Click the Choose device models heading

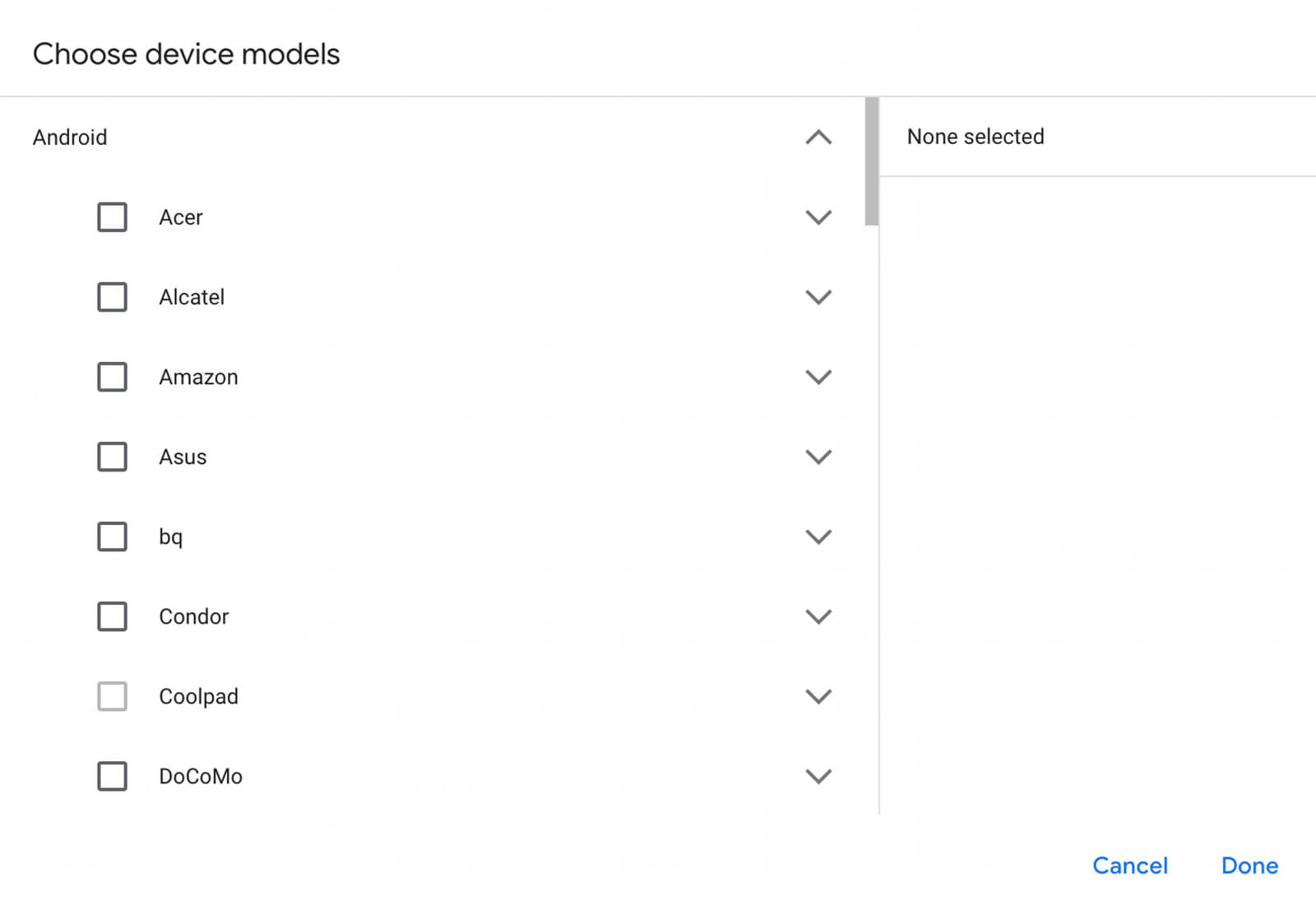click(x=187, y=54)
